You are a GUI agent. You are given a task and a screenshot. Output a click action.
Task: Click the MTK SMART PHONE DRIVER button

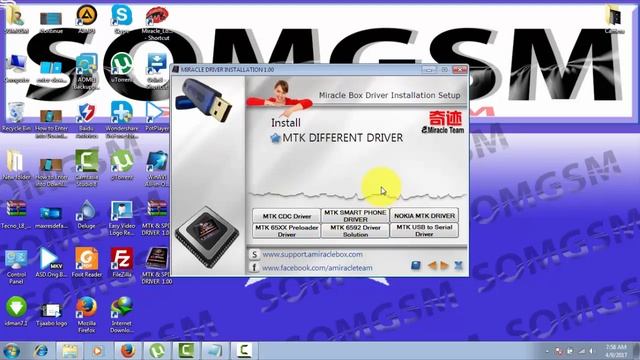point(355,216)
